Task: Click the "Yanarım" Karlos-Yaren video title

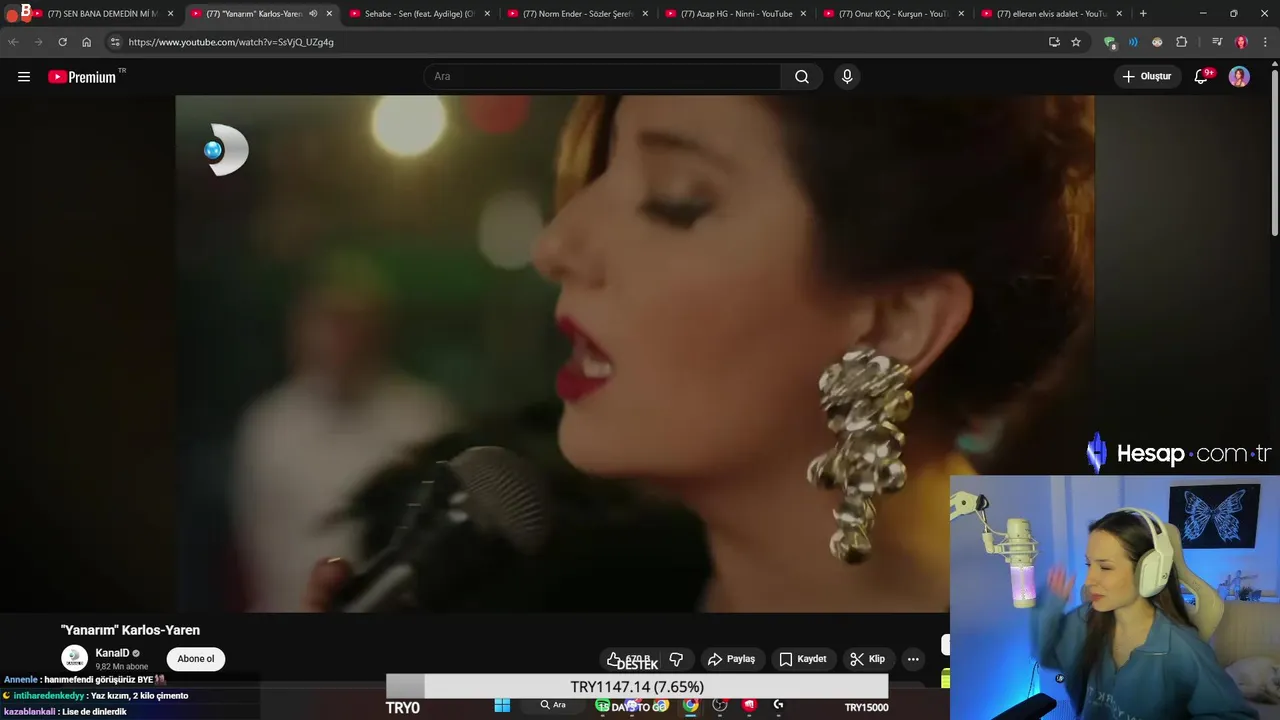Action: click(130, 630)
